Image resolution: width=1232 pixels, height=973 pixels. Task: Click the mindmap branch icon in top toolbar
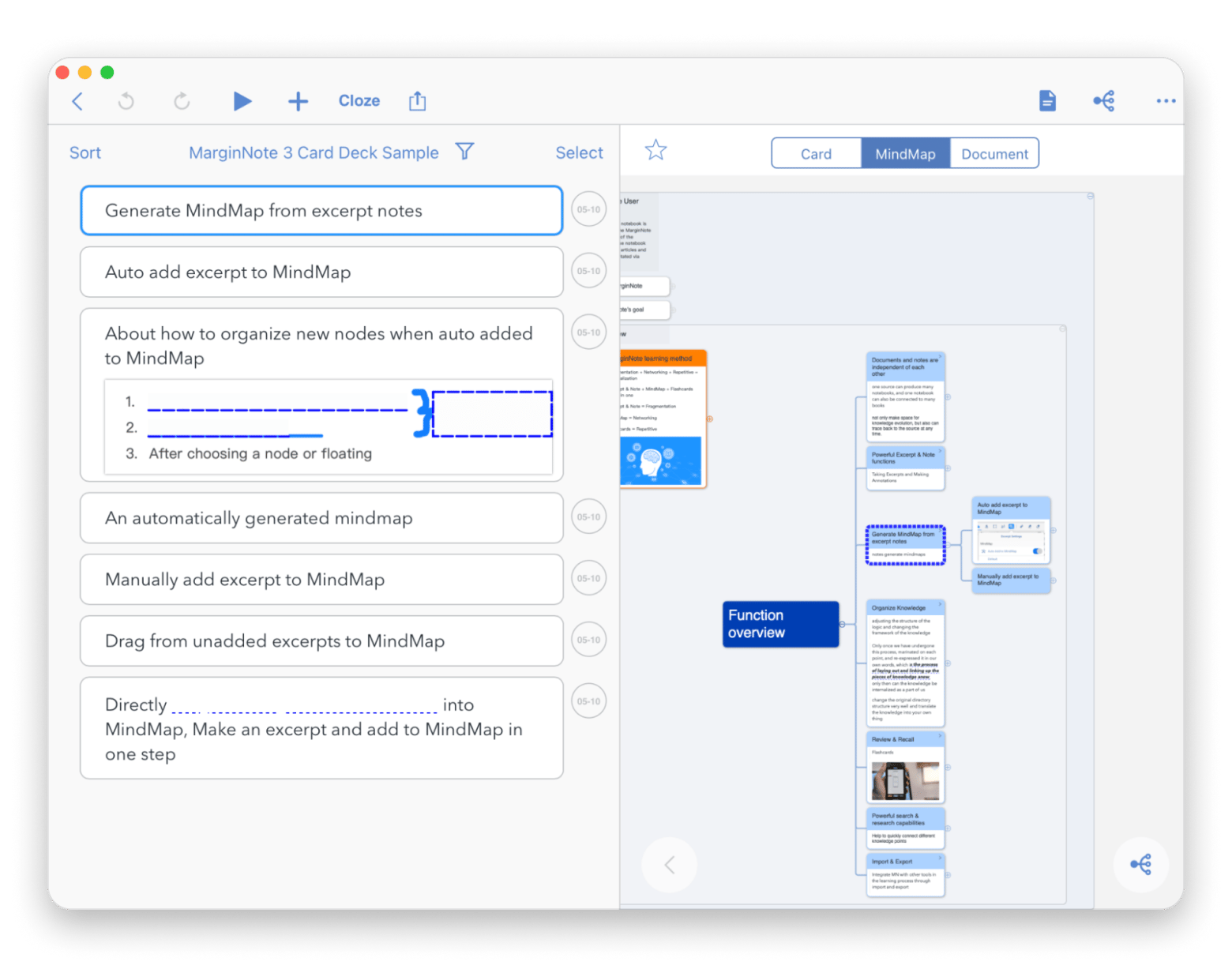click(1104, 101)
